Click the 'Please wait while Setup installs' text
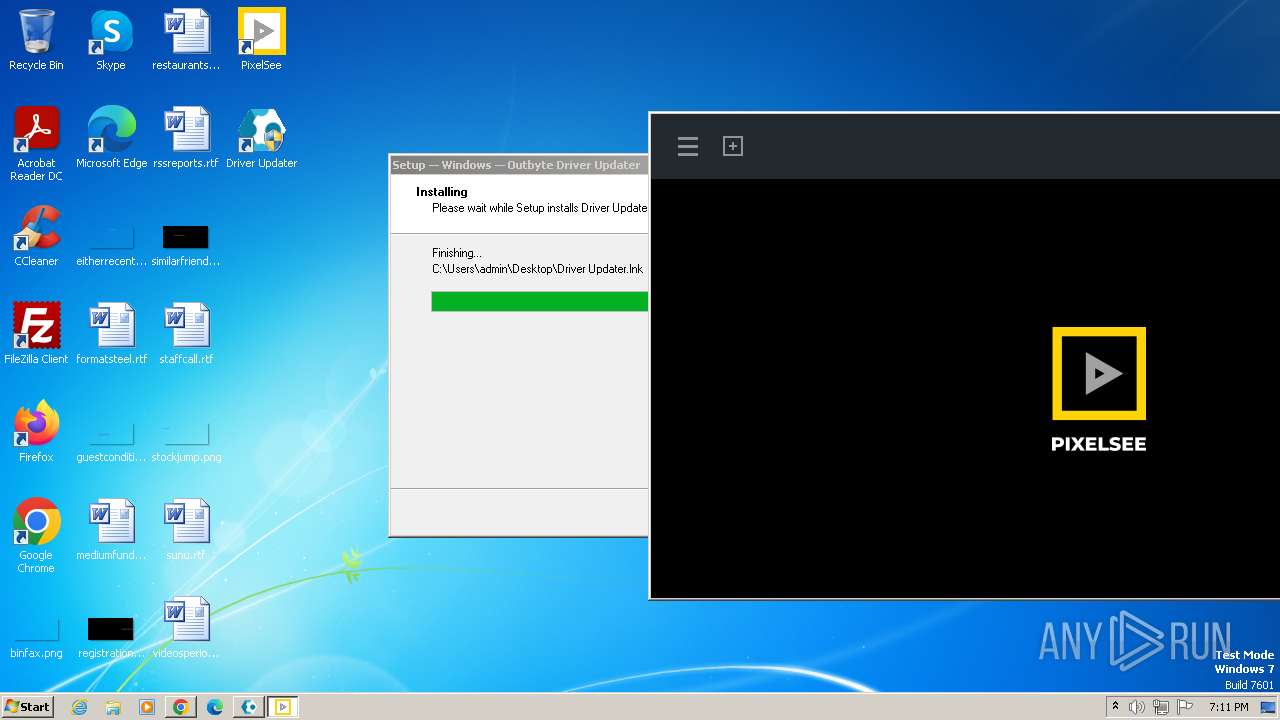1280x720 pixels. click(x=540, y=208)
